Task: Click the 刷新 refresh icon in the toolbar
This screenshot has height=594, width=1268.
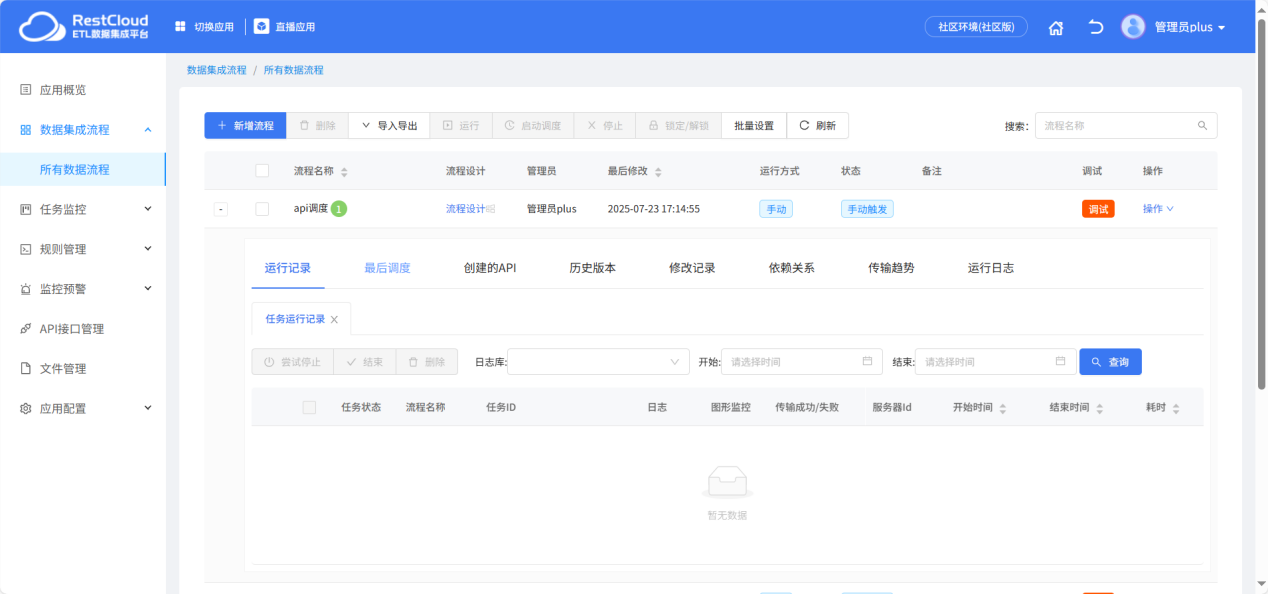Action: point(804,125)
